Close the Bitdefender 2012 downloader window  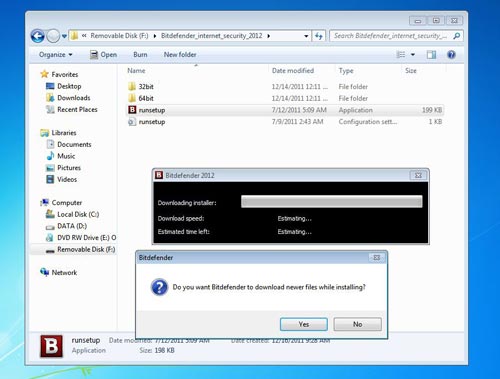point(418,175)
